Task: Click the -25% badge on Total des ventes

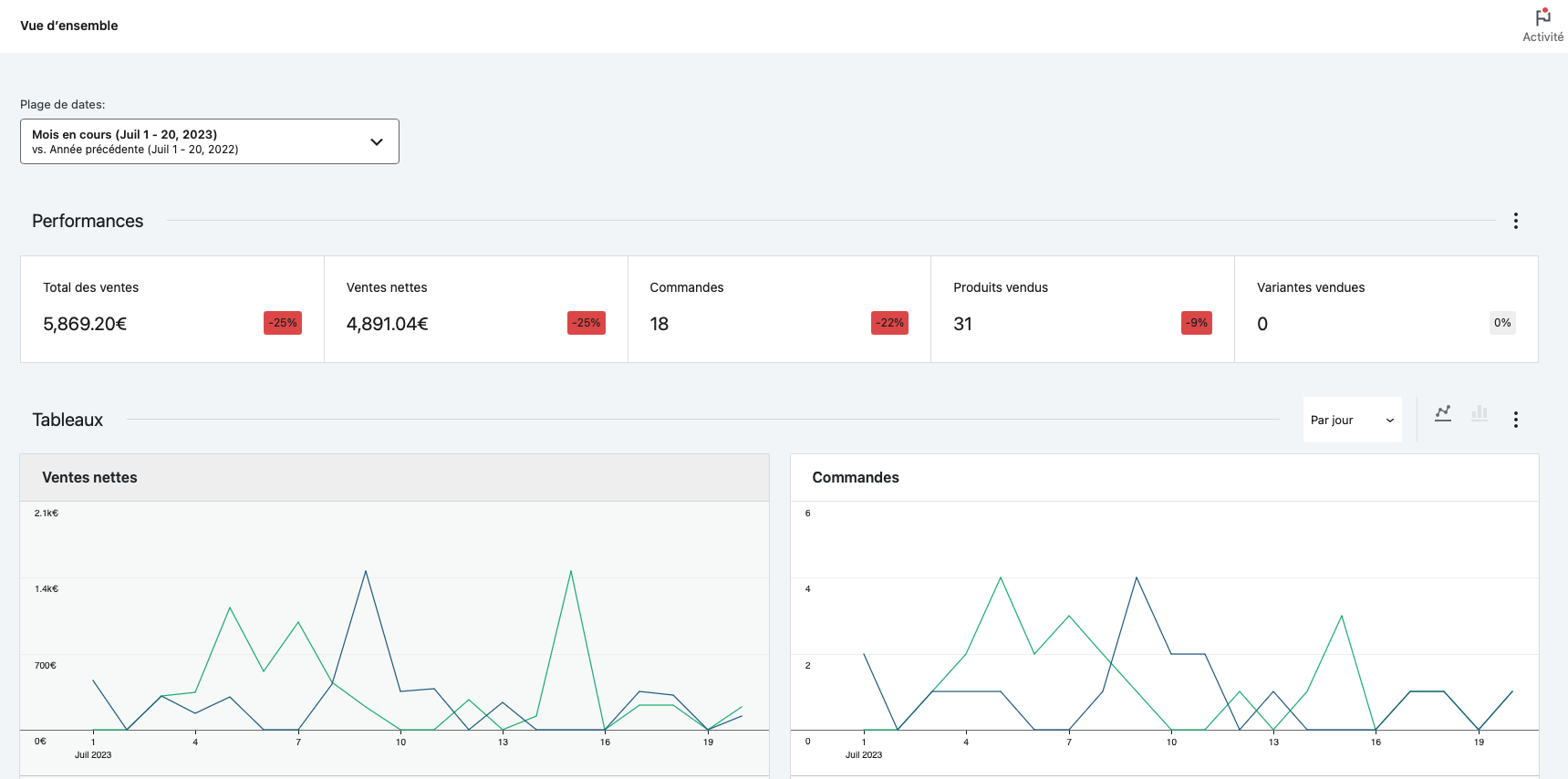Action: [x=283, y=323]
